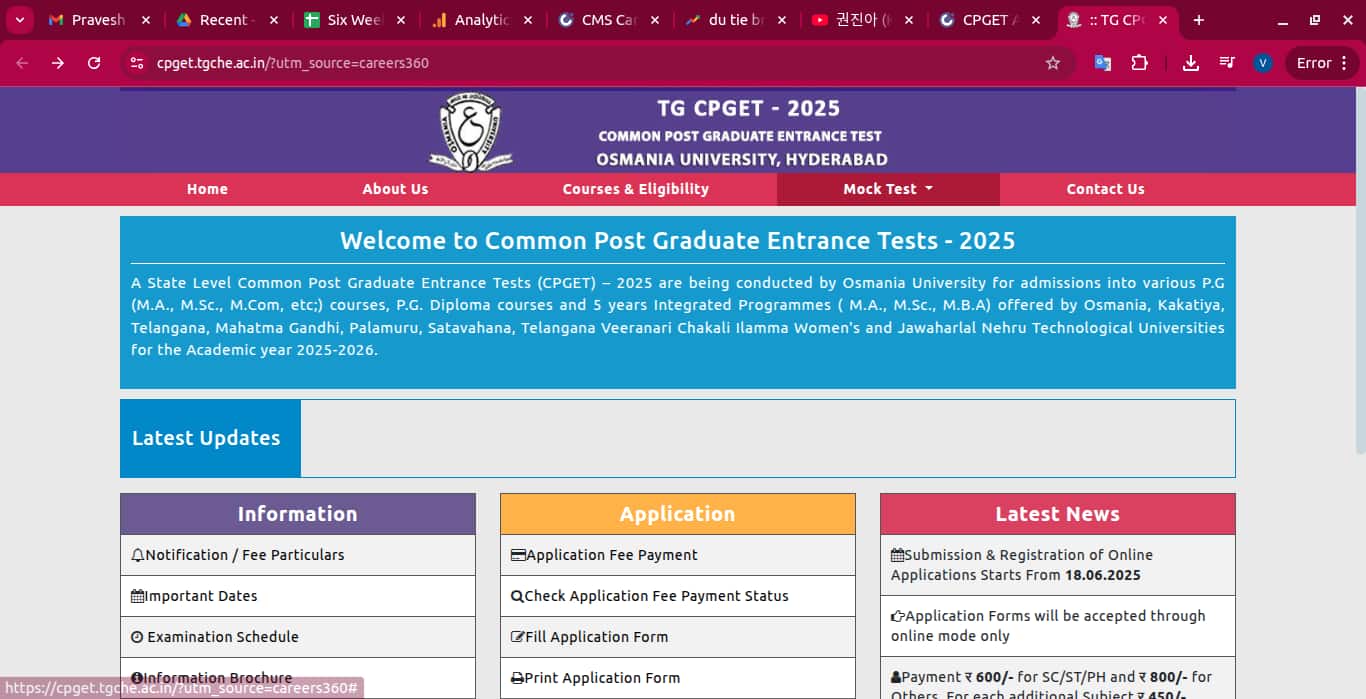Close the YouTube tab
This screenshot has width=1366, height=699.
point(908,20)
